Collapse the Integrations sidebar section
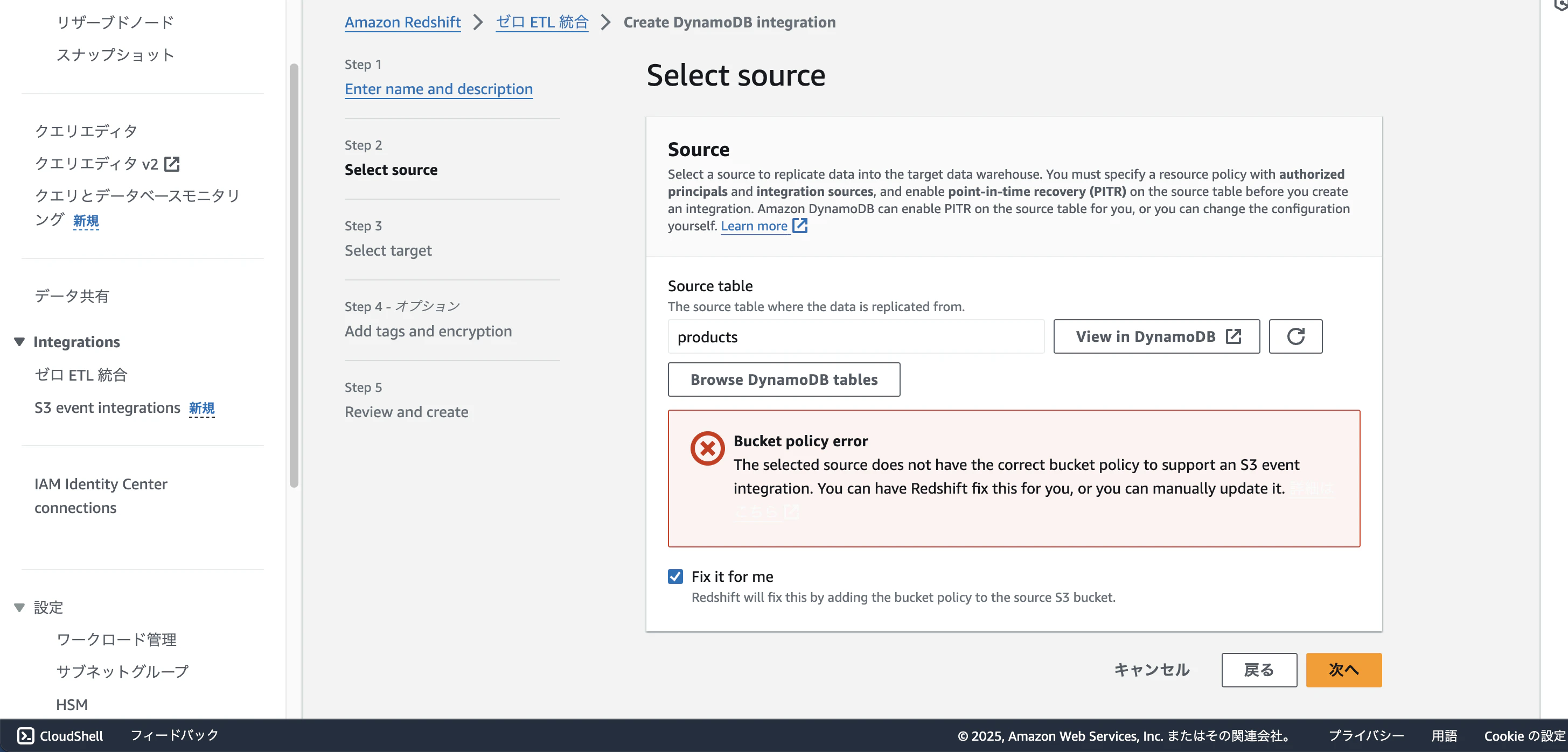The width and height of the screenshot is (1568, 752). pos(19,342)
